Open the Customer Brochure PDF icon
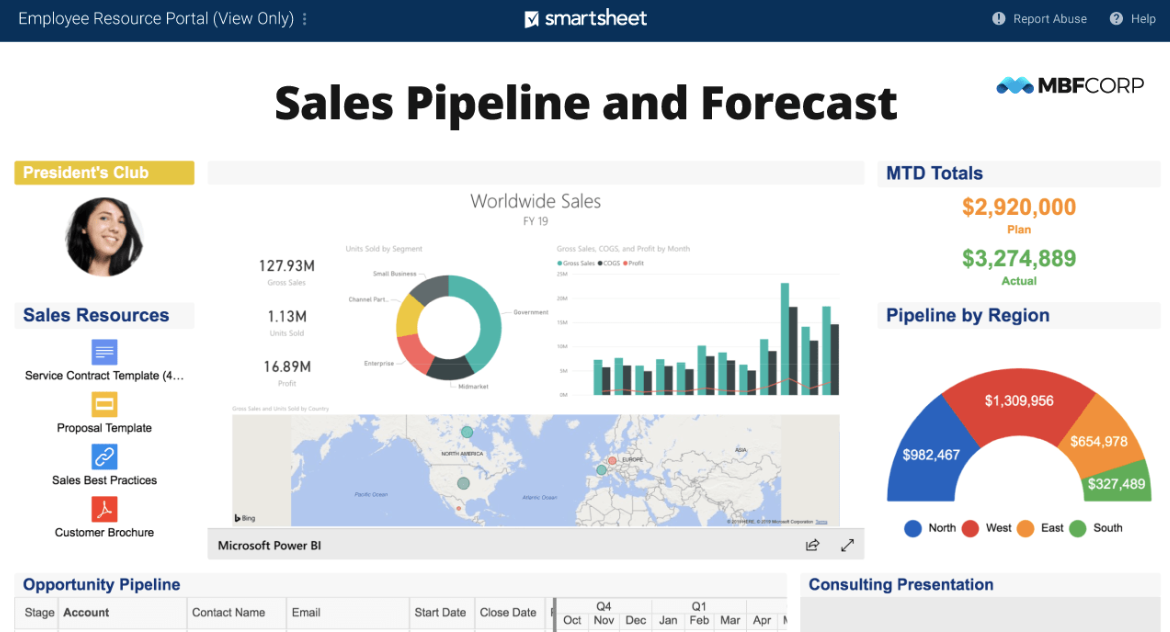1170x632 pixels. [x=105, y=509]
